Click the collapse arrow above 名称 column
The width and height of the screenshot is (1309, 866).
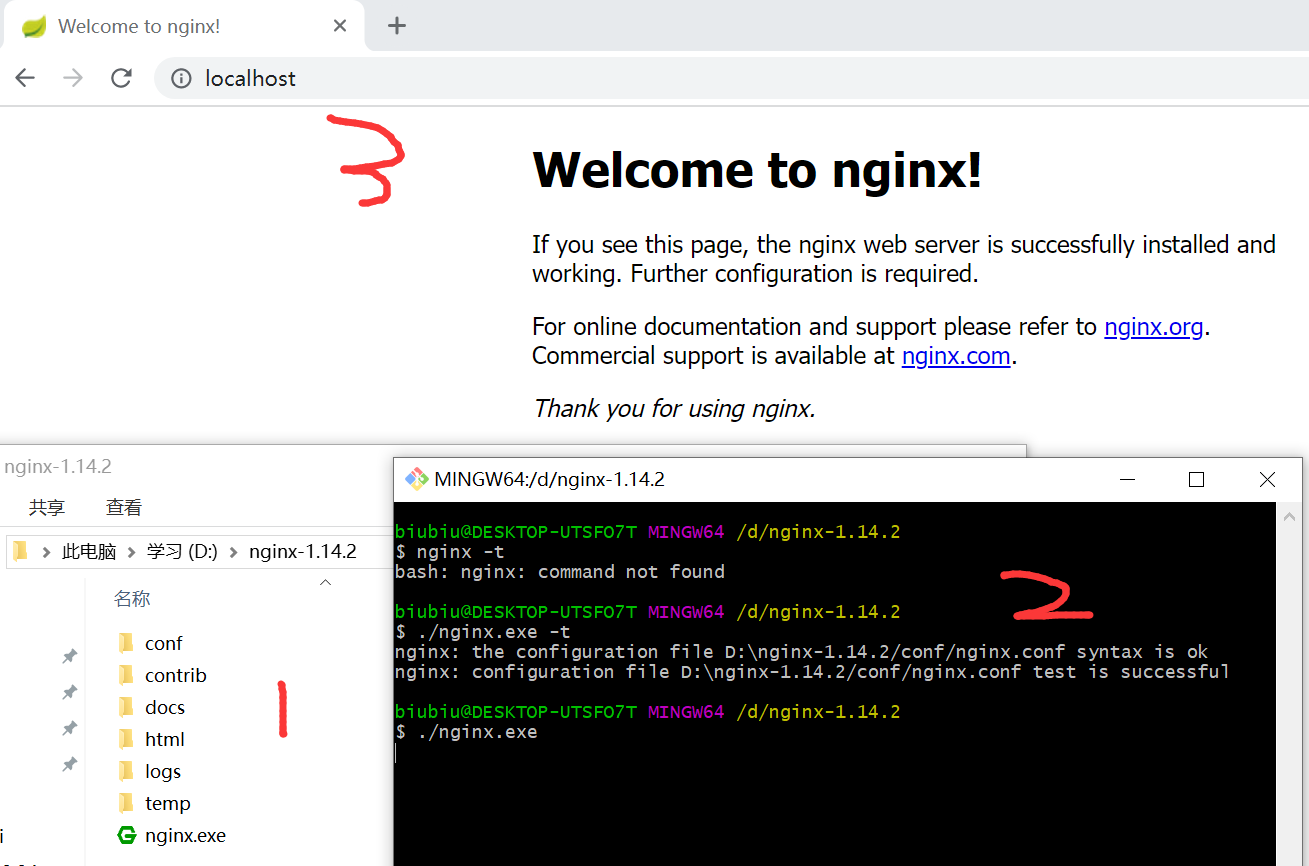point(325,582)
